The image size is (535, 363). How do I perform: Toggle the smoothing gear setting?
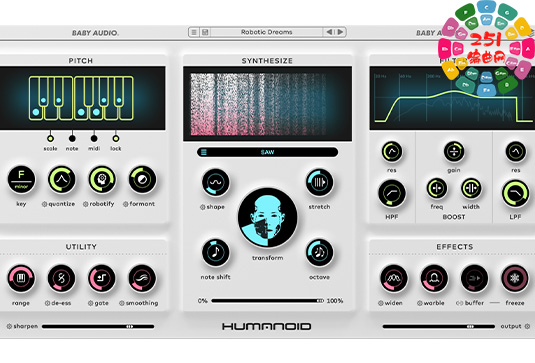[x=121, y=303]
